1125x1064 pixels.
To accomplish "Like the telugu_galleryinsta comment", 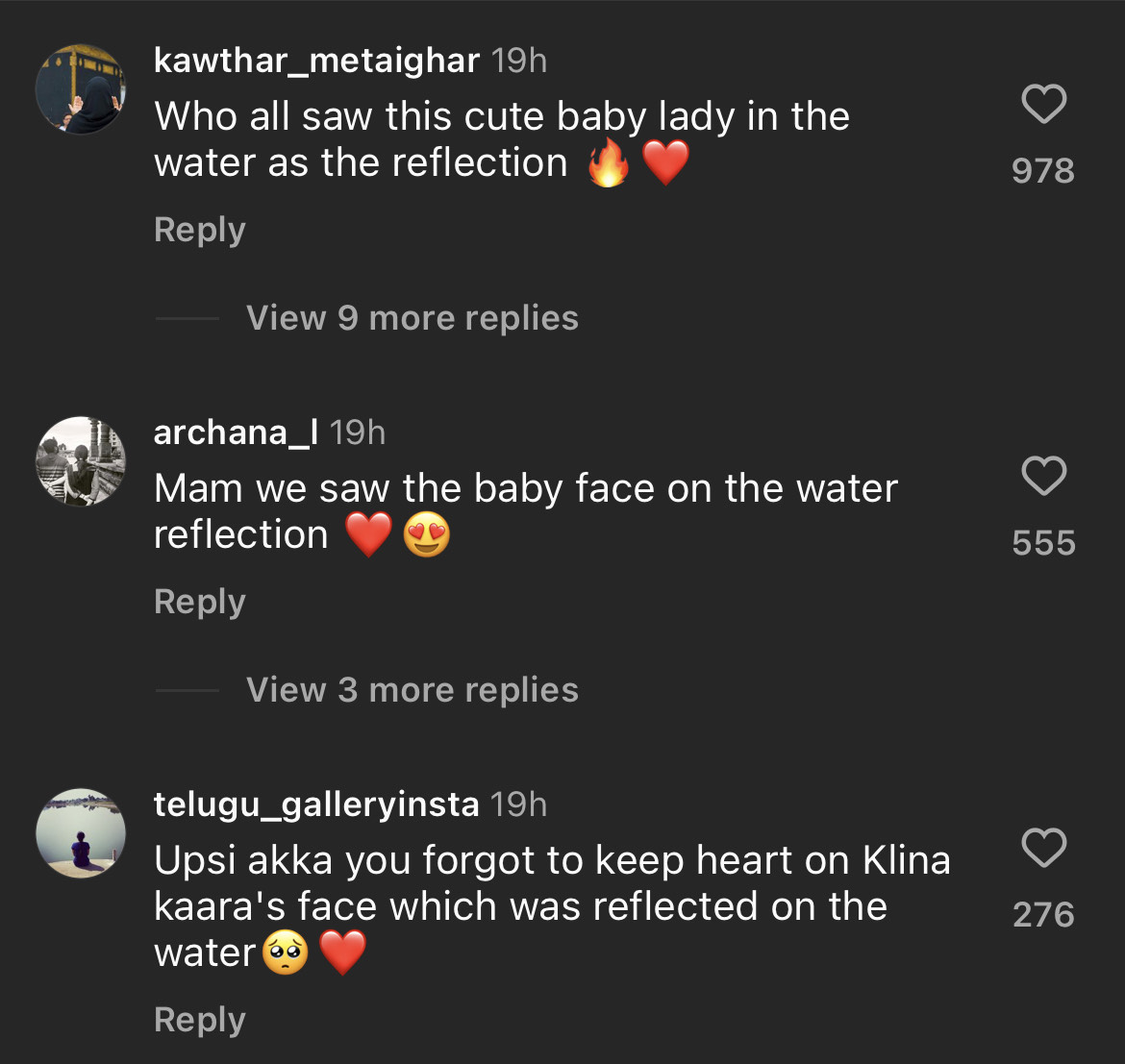I will 1043,848.
